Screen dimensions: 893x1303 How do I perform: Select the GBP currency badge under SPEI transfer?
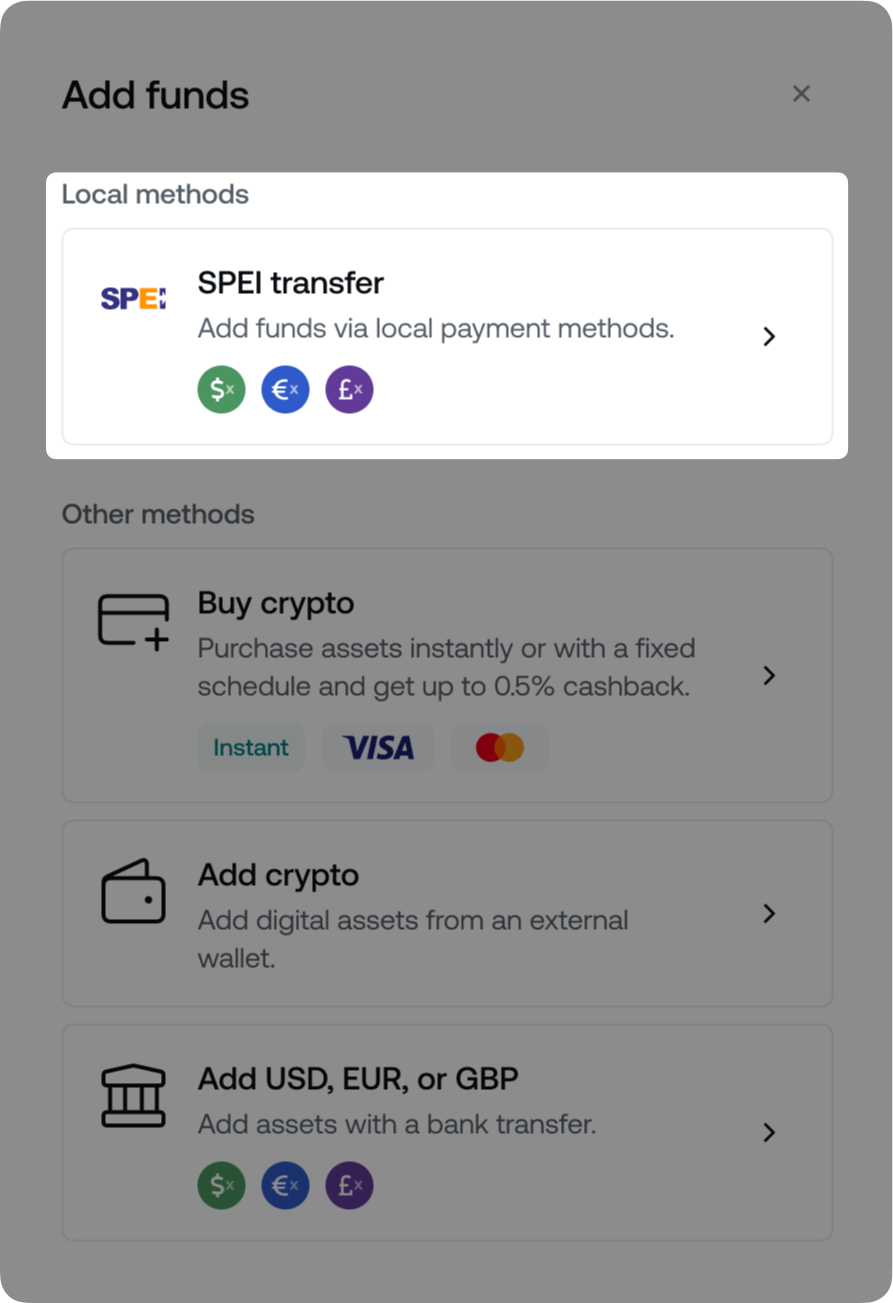click(x=349, y=389)
